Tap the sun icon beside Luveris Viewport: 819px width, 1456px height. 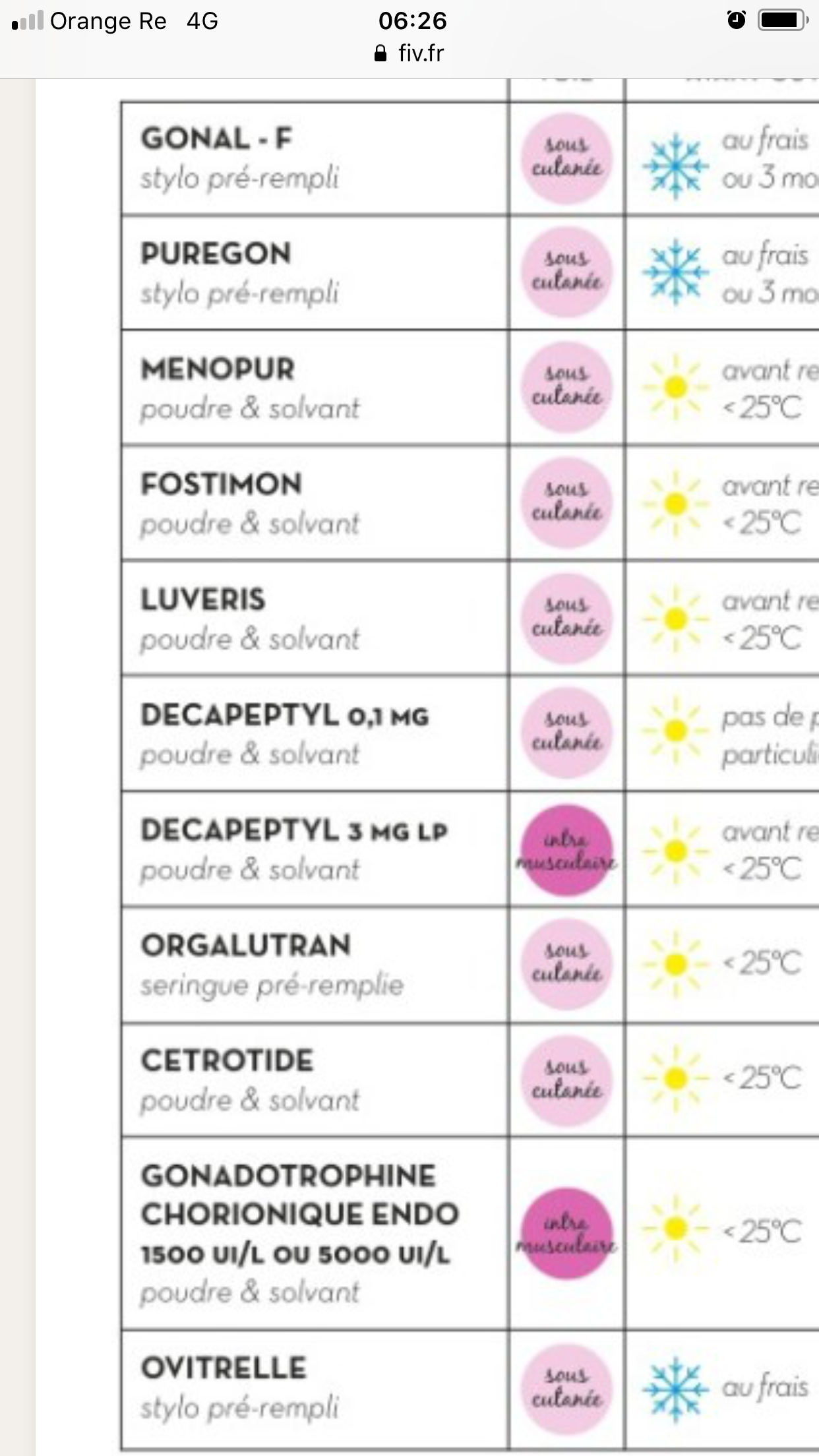(x=675, y=619)
